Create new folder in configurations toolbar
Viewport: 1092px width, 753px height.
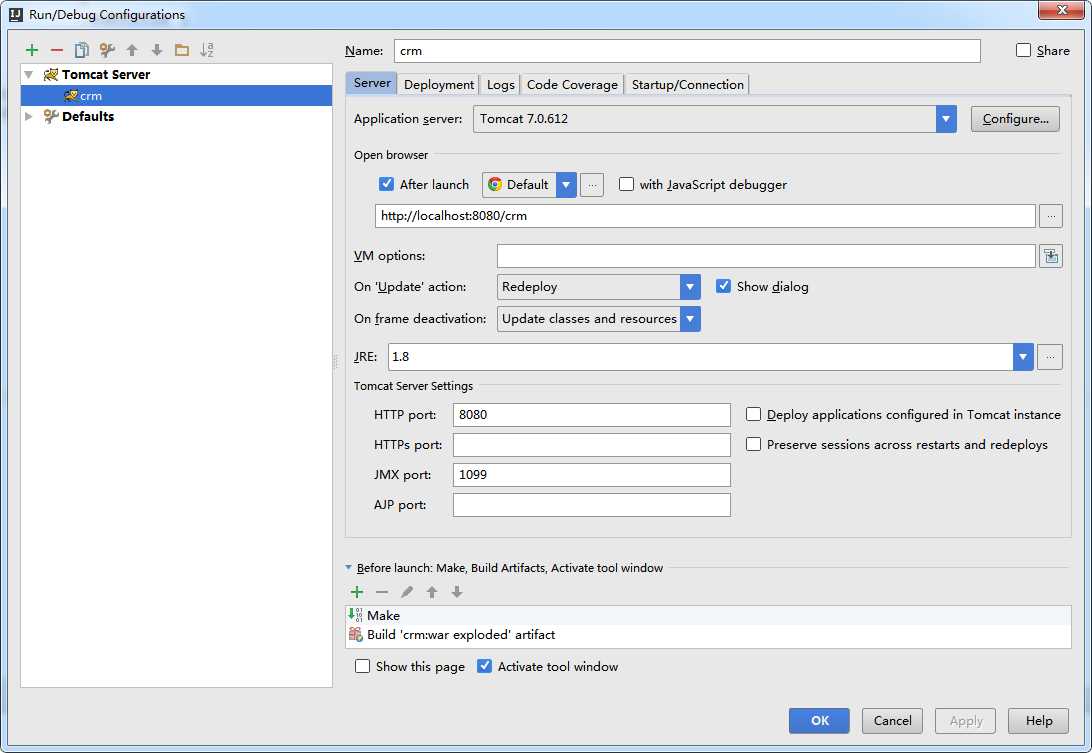182,50
